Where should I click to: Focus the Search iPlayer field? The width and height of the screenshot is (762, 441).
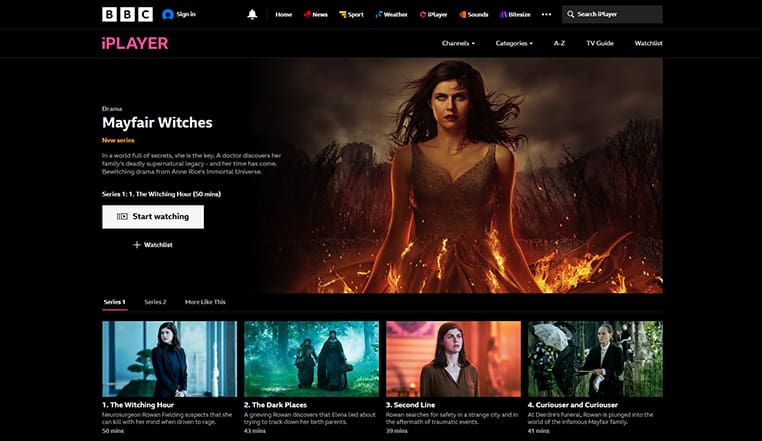click(x=612, y=15)
